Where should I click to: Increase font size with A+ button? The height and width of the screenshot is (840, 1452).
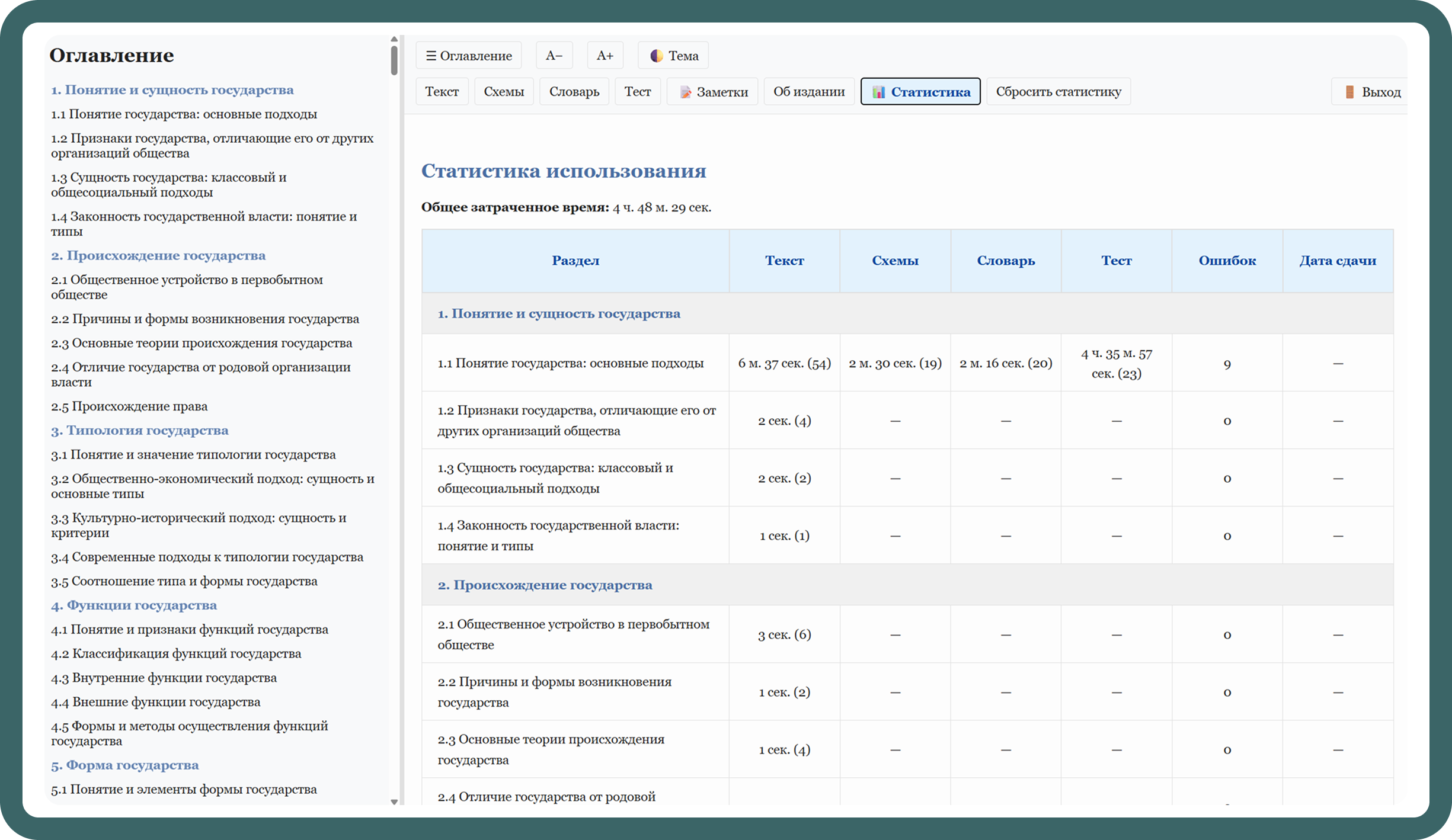coord(605,56)
